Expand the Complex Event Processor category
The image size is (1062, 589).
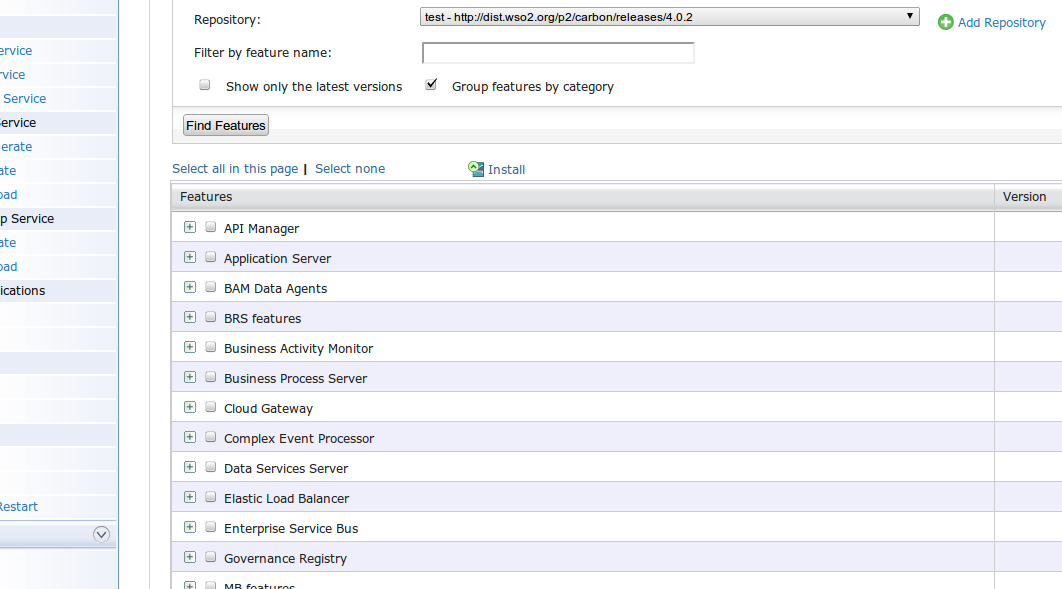[x=190, y=437]
